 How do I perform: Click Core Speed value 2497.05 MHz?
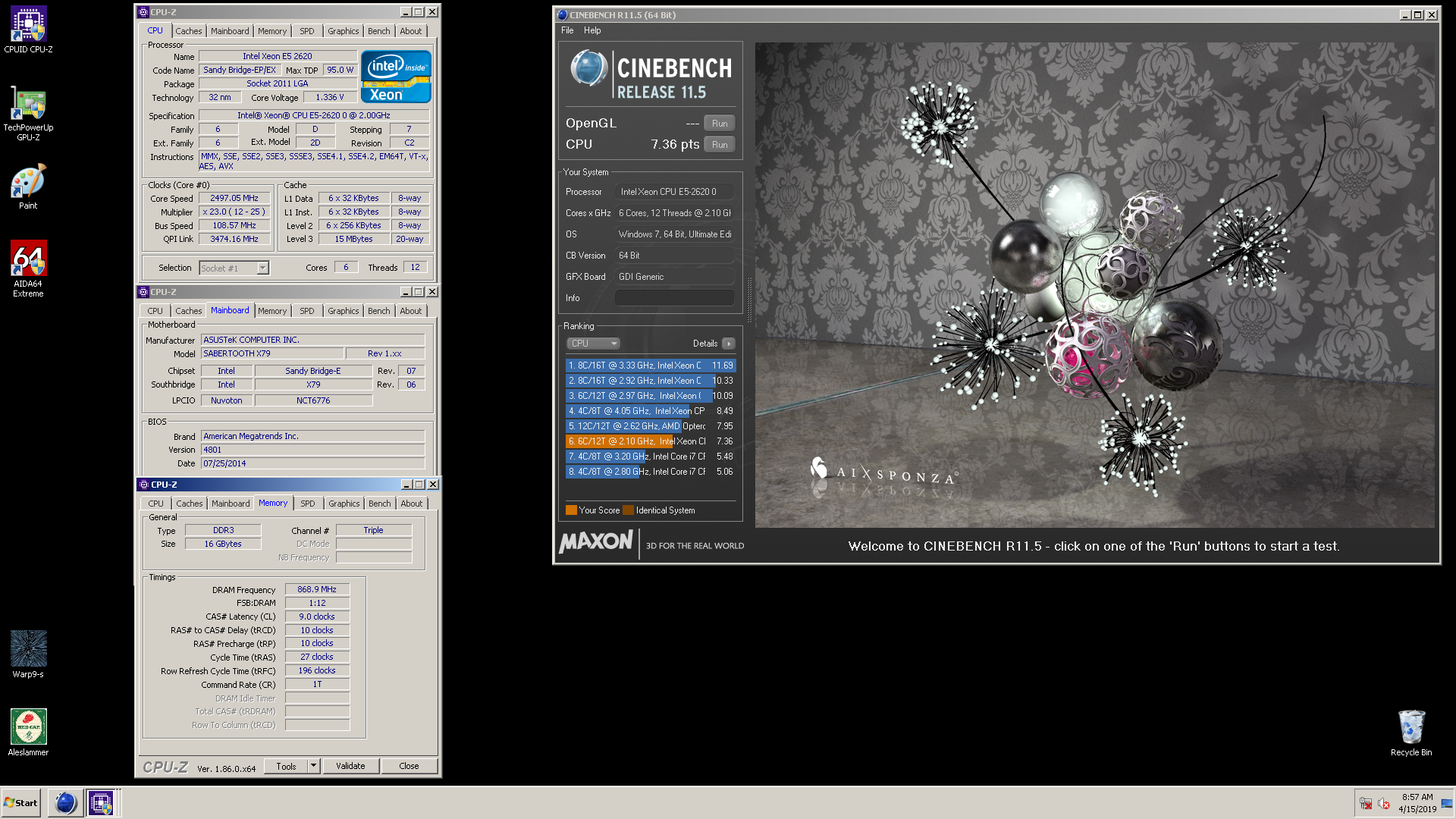pyautogui.click(x=234, y=198)
